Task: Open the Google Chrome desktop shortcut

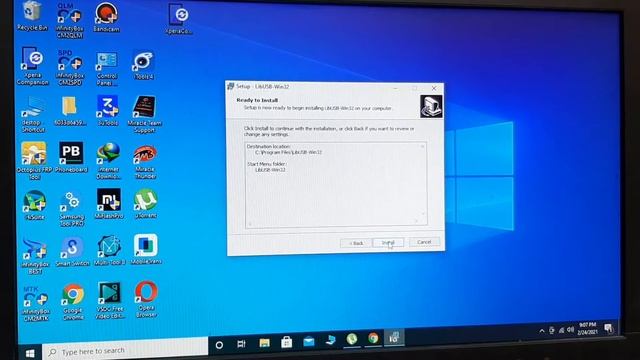Action: tap(73, 302)
